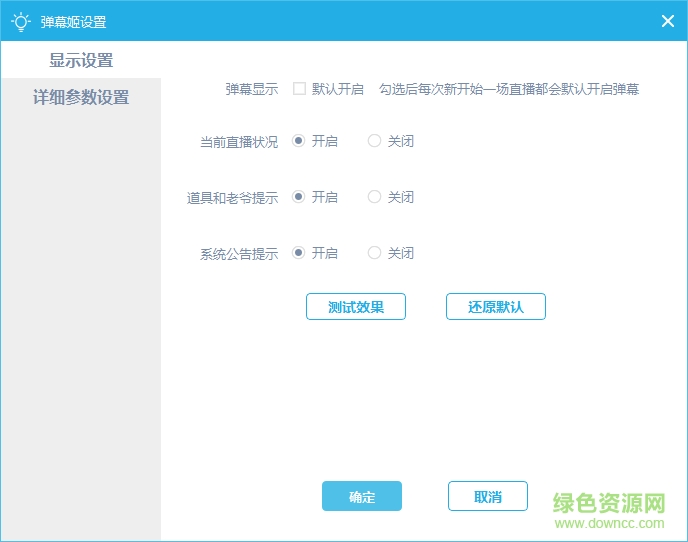688x542 pixels.
Task: Click the 还原默认 button
Action: [x=495, y=307]
